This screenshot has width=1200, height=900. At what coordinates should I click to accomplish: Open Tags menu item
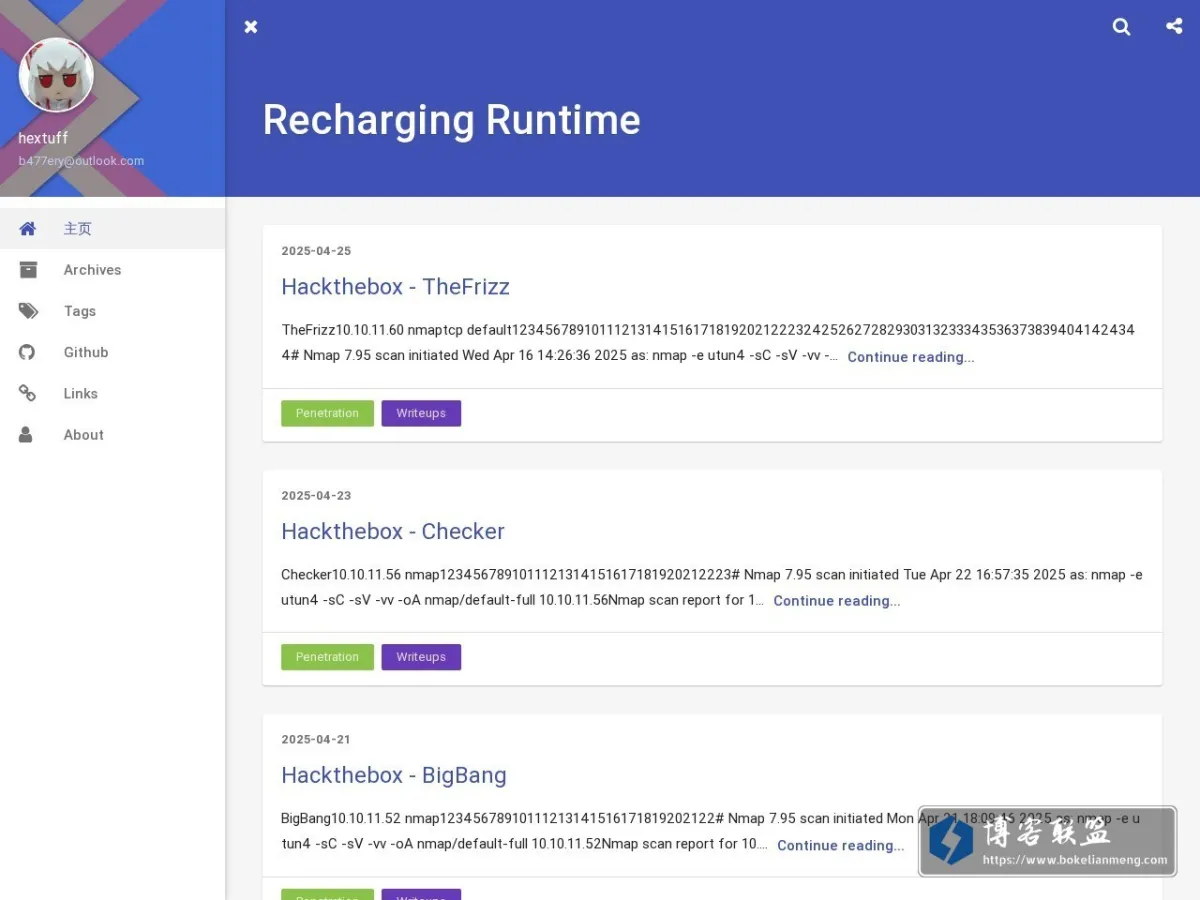click(x=112, y=311)
